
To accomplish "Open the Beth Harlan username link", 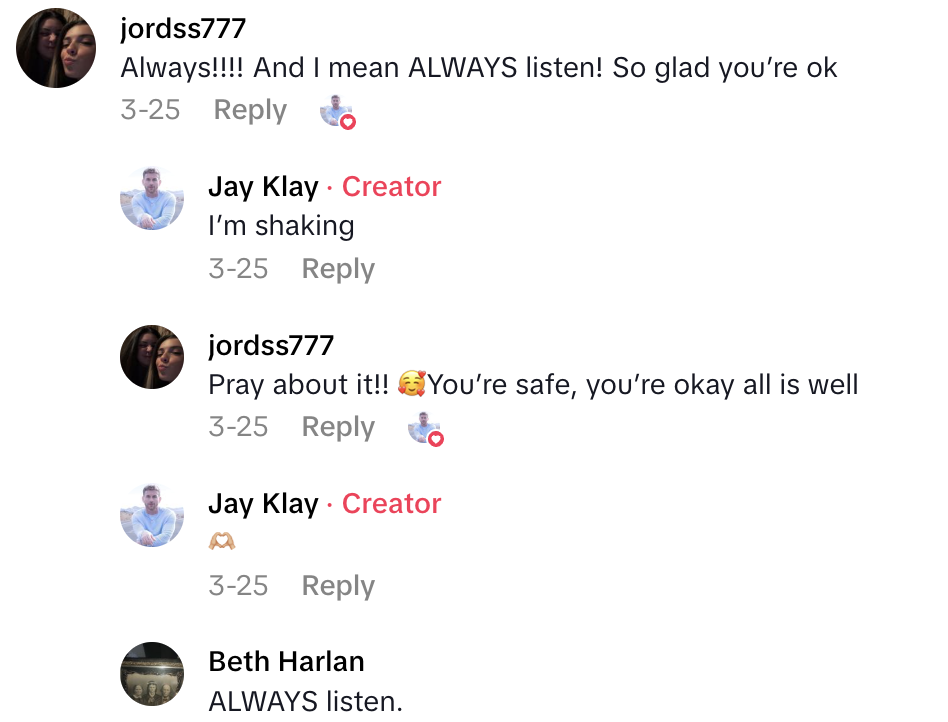I will tap(286, 662).
